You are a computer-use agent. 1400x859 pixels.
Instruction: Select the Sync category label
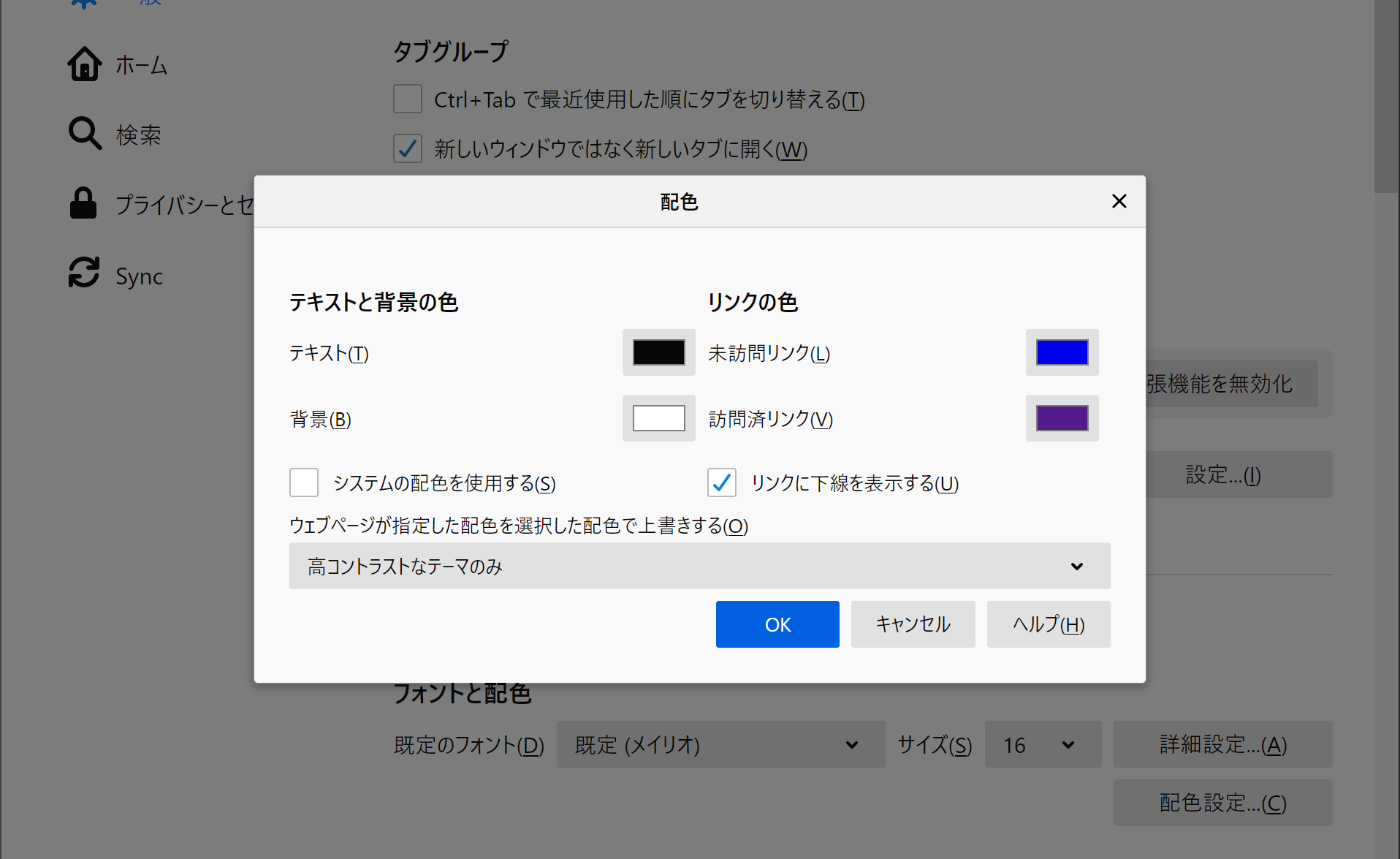pos(139,276)
